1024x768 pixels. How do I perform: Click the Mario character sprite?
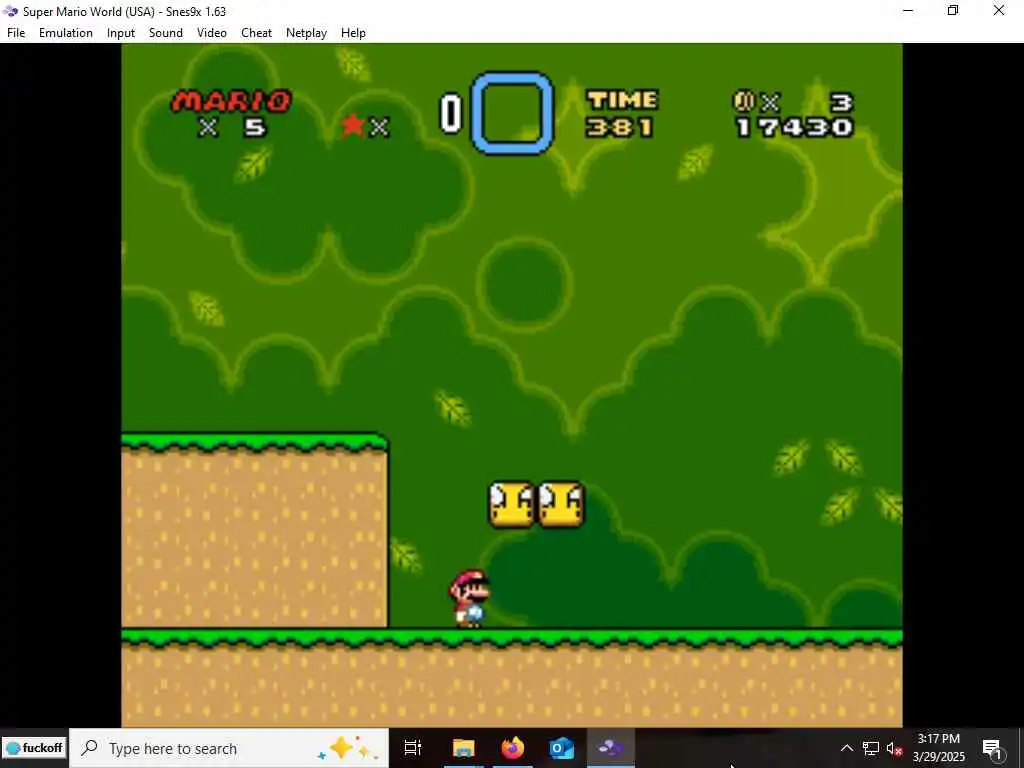(470, 598)
